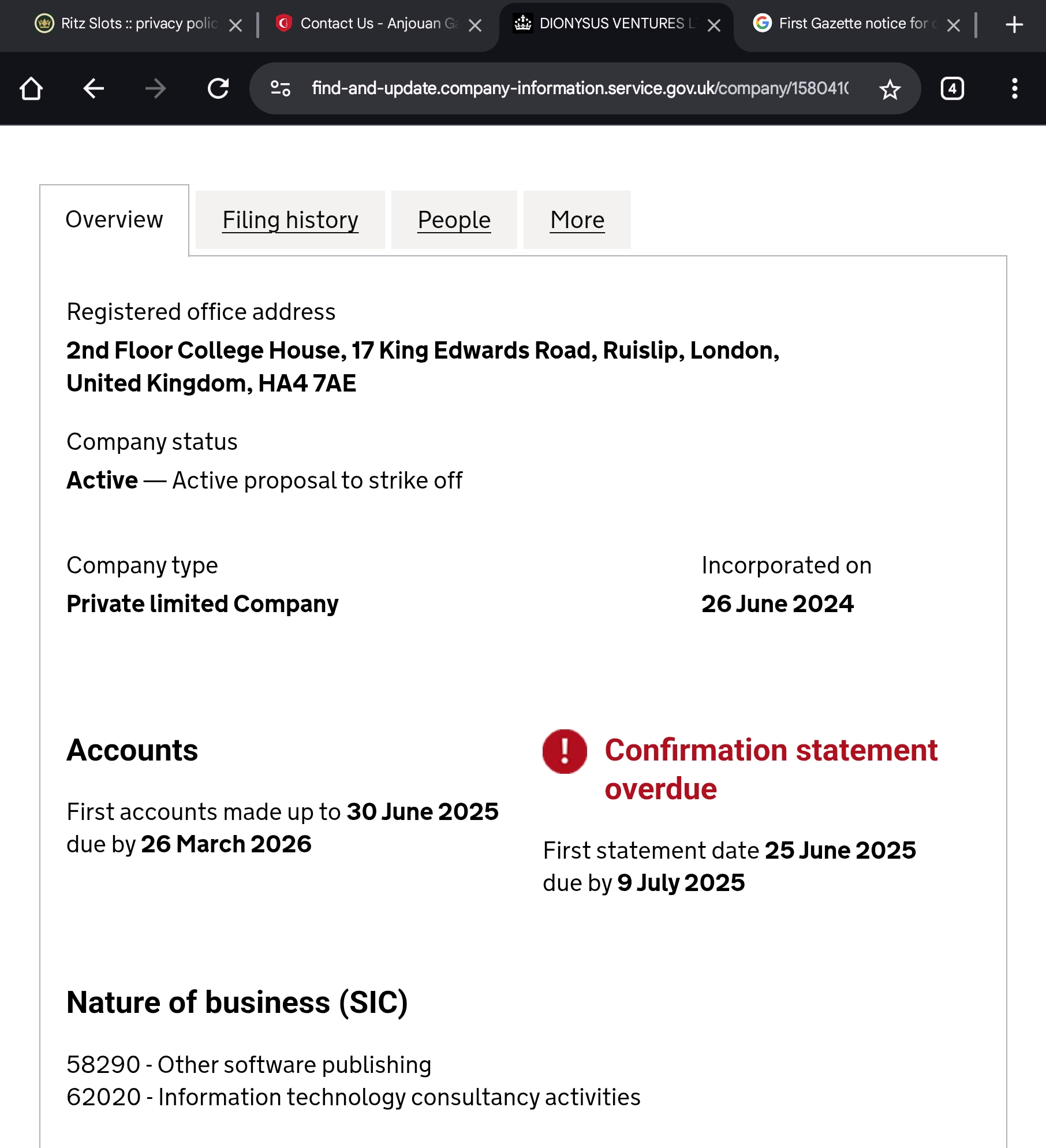Open the People tab
This screenshot has height=1148, width=1046.
454,220
